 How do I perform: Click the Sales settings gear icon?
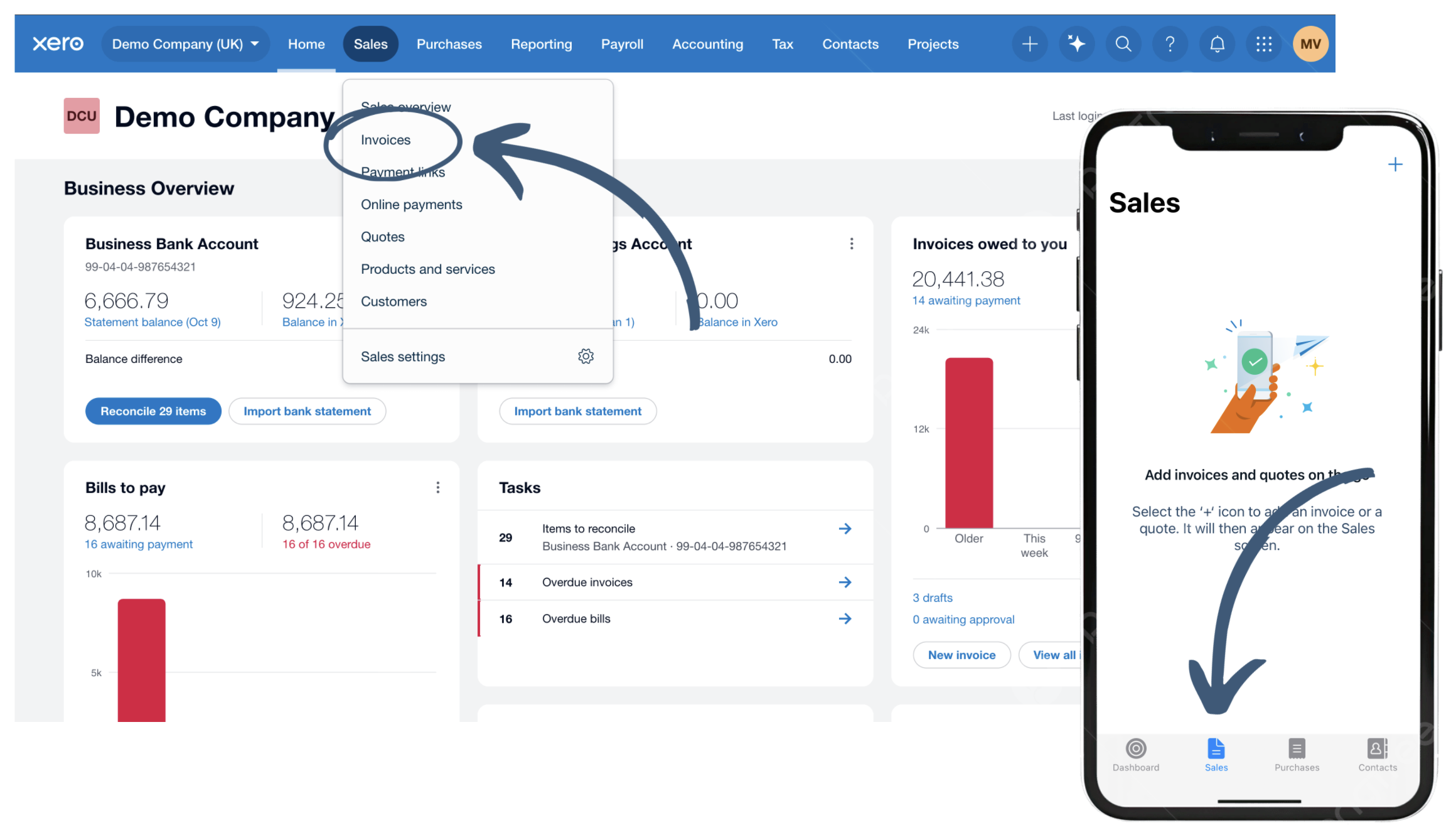tap(586, 357)
